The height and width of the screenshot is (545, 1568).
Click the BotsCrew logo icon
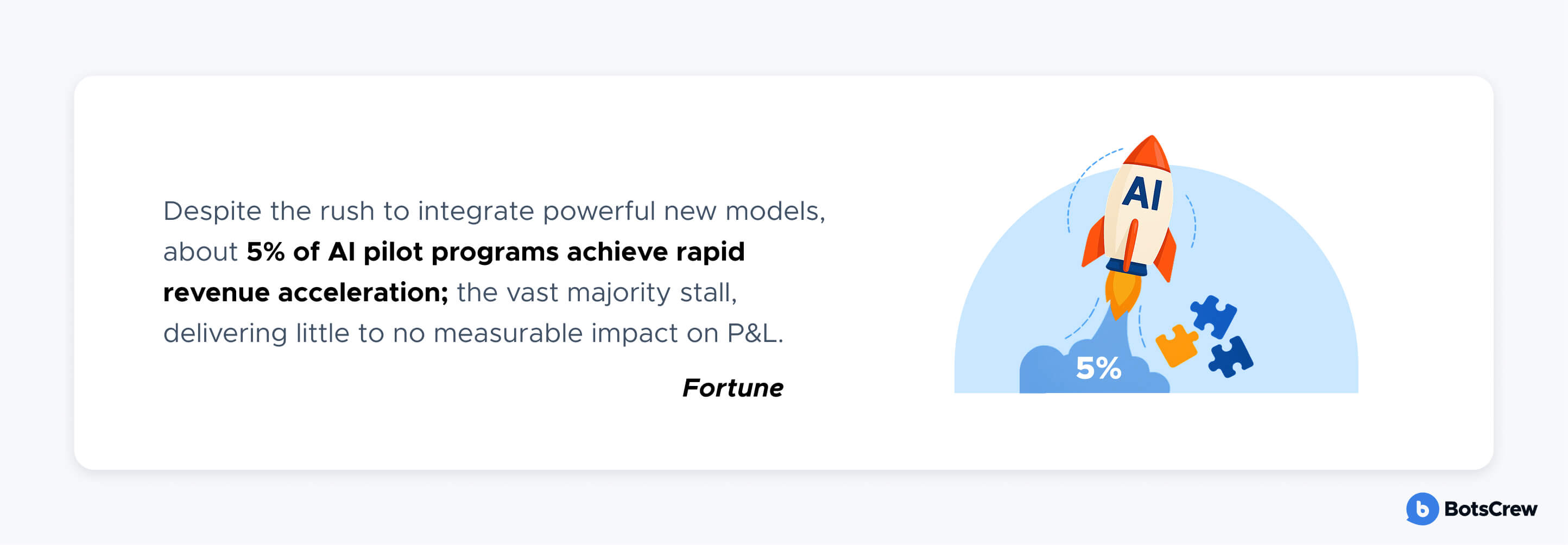pyautogui.click(x=1422, y=509)
